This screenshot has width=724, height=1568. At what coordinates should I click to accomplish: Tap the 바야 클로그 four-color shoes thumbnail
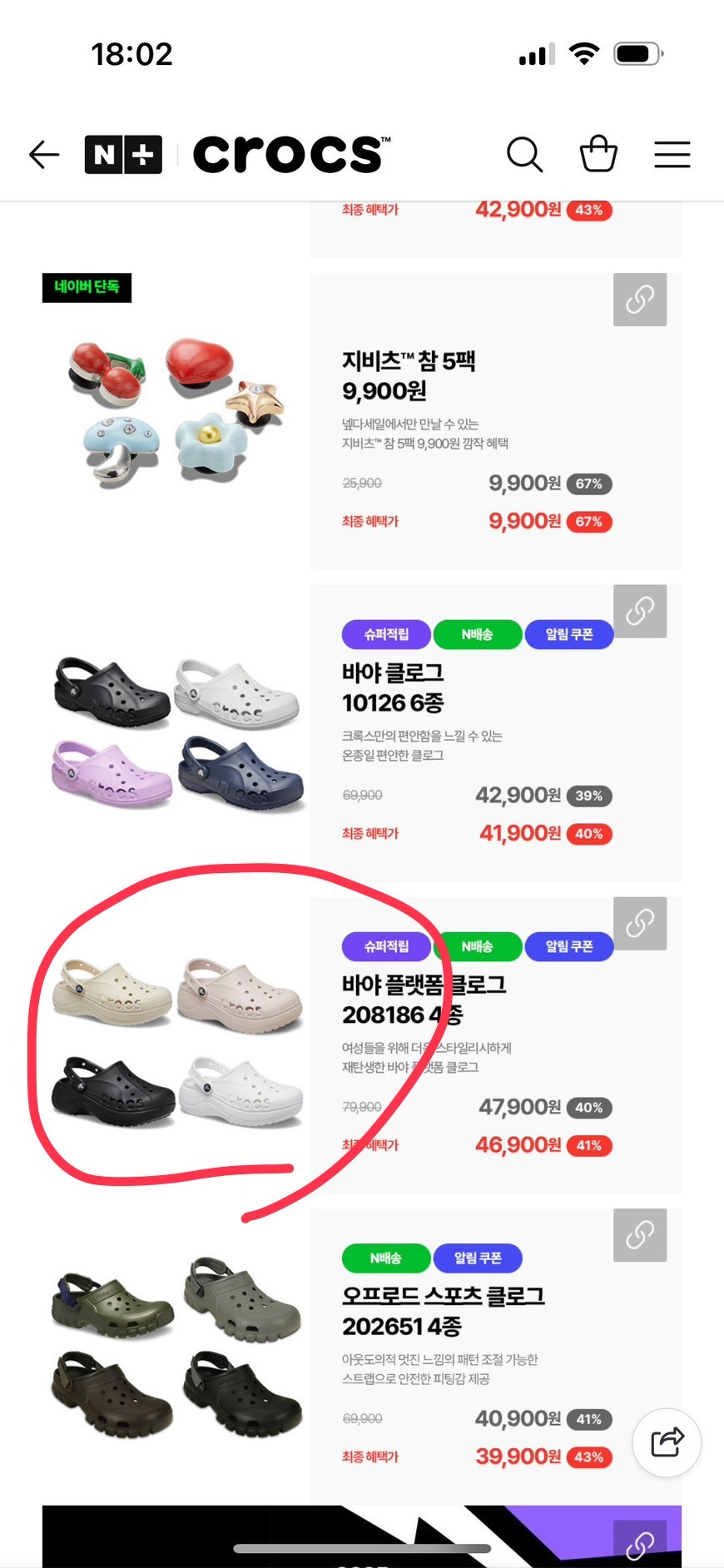(177, 732)
